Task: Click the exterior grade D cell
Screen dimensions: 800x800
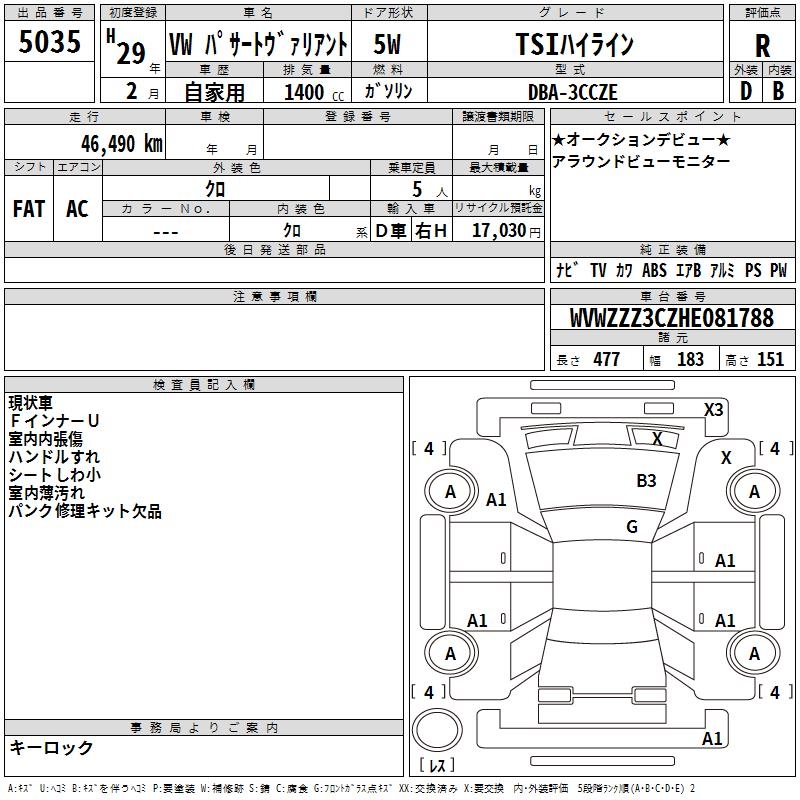Action: (745, 91)
